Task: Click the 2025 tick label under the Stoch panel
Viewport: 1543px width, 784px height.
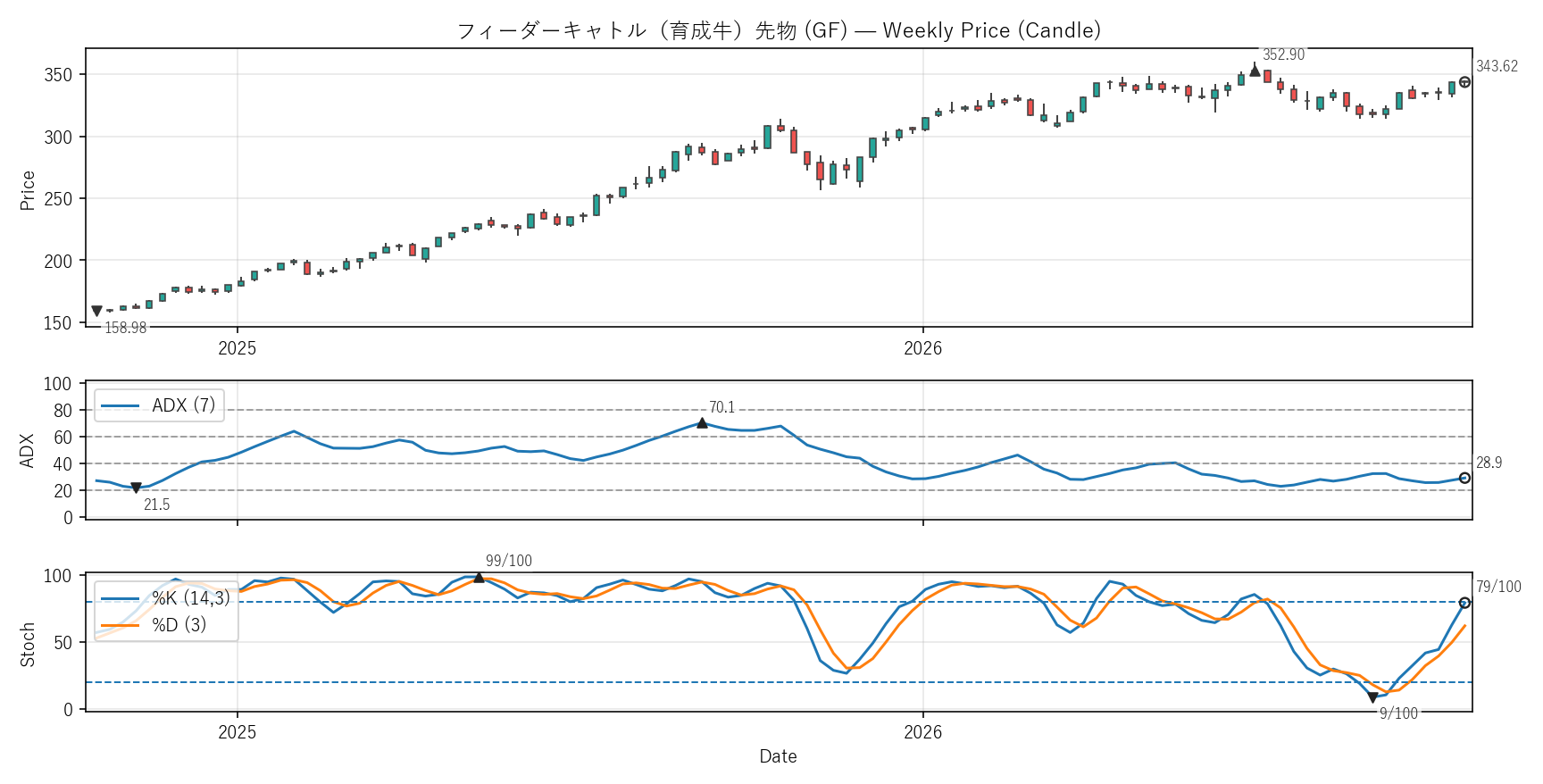Action: pyautogui.click(x=238, y=732)
